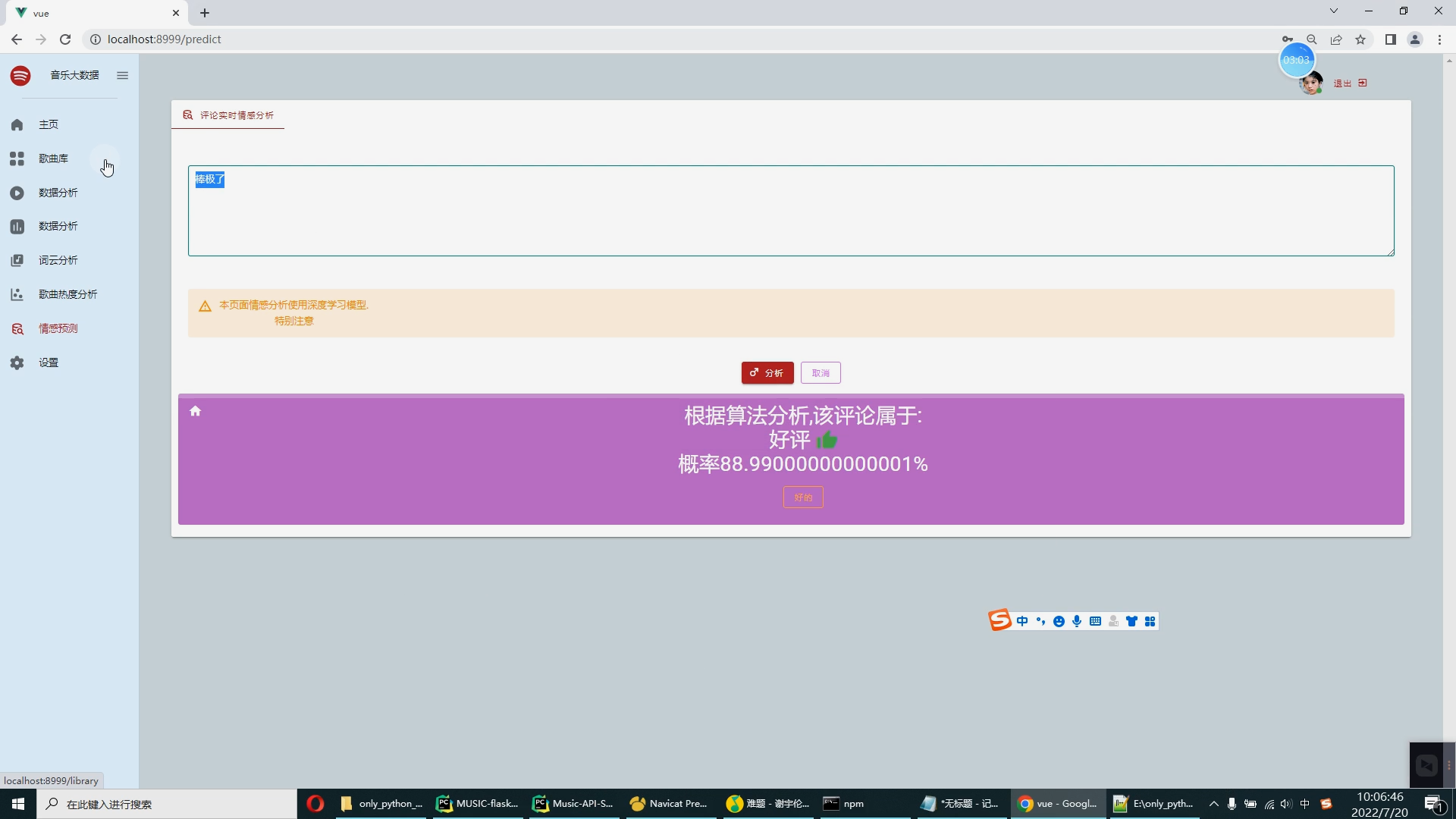Viewport: 1456px width, 819px height.
Task: Close the vue browser tab
Action: pyautogui.click(x=176, y=13)
